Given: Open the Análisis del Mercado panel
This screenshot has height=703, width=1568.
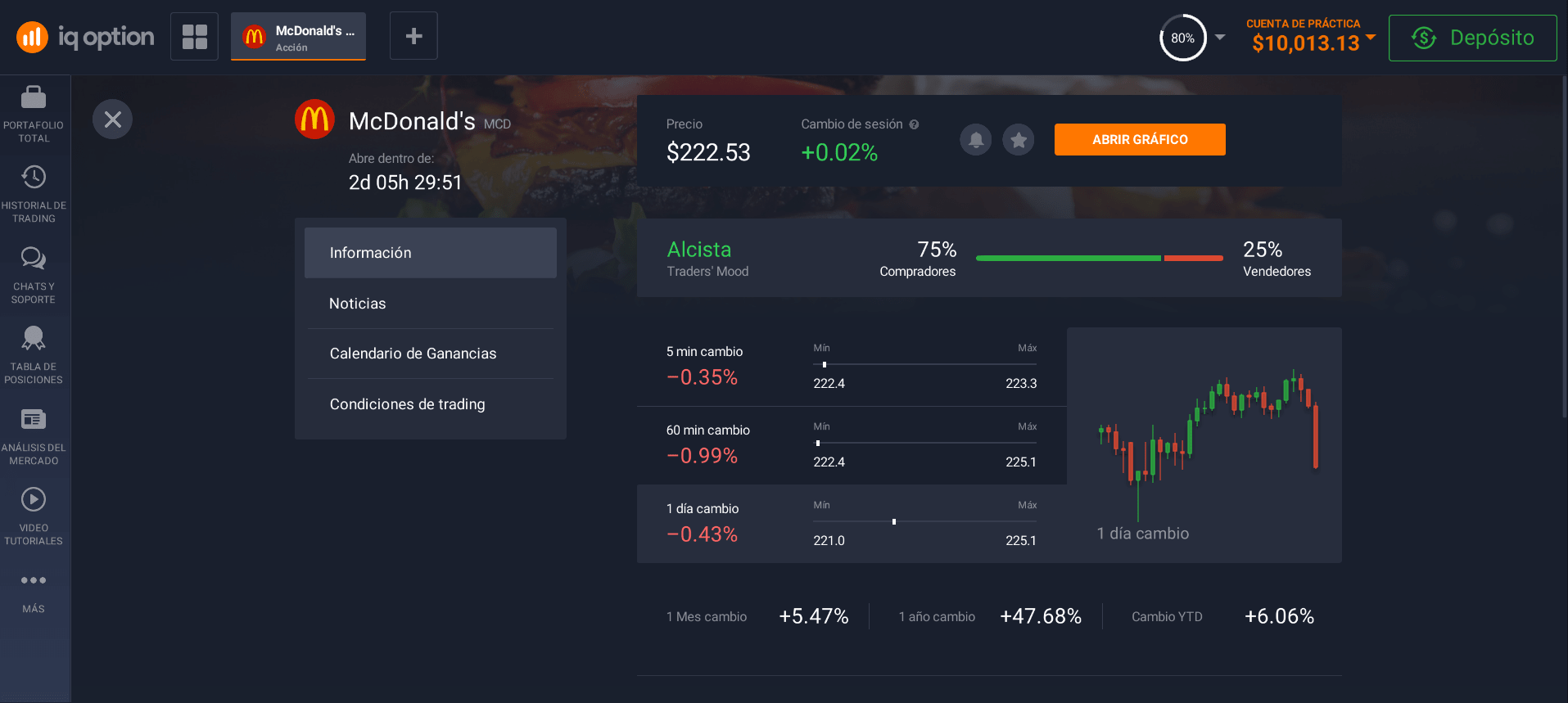Looking at the screenshot, I should coord(34,432).
